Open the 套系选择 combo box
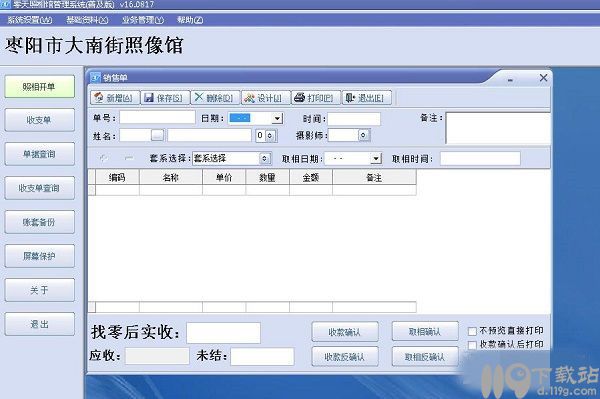600x399 pixels. (x=264, y=158)
